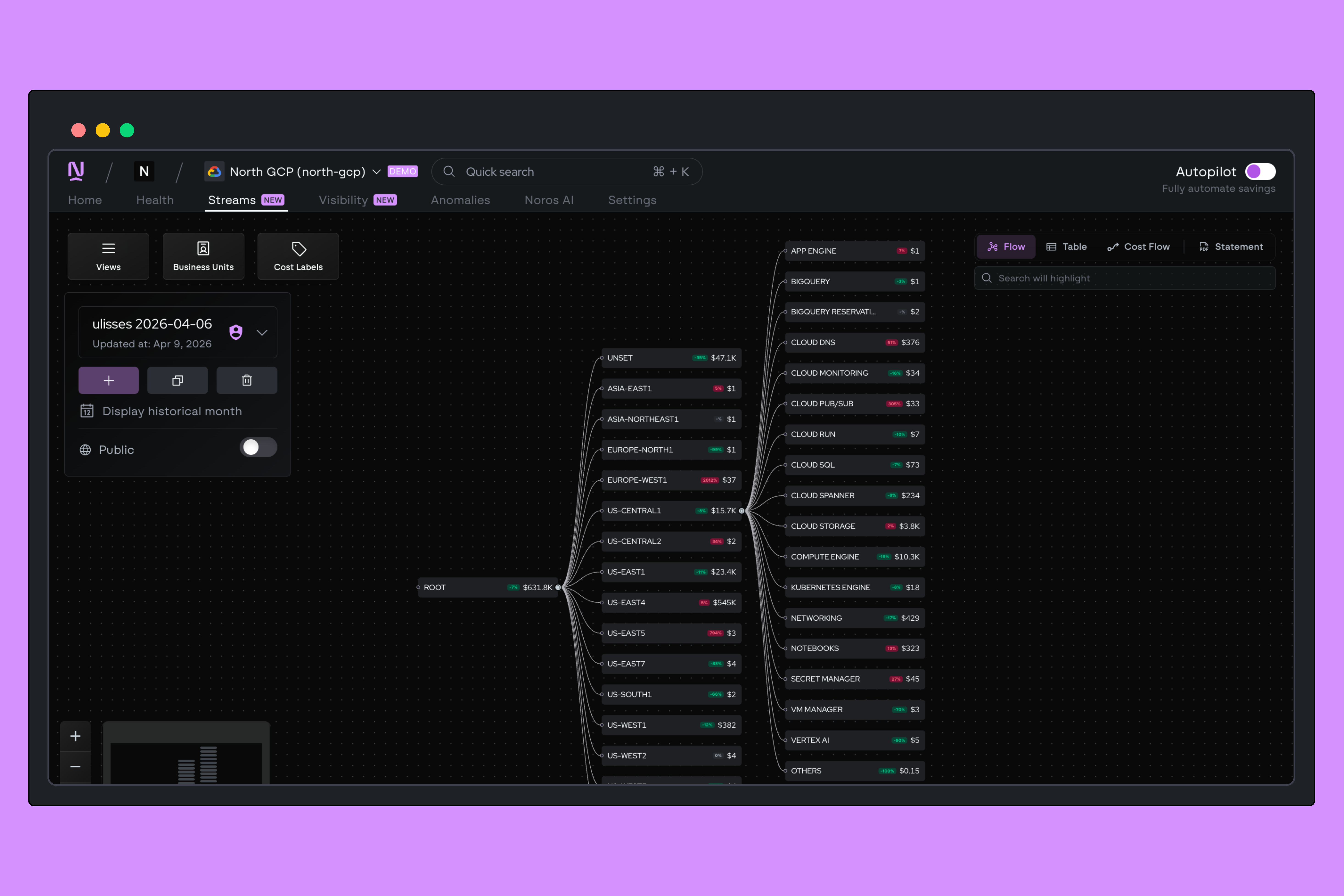
Task: Switch to the Cost Flow view tab
Action: click(1138, 247)
